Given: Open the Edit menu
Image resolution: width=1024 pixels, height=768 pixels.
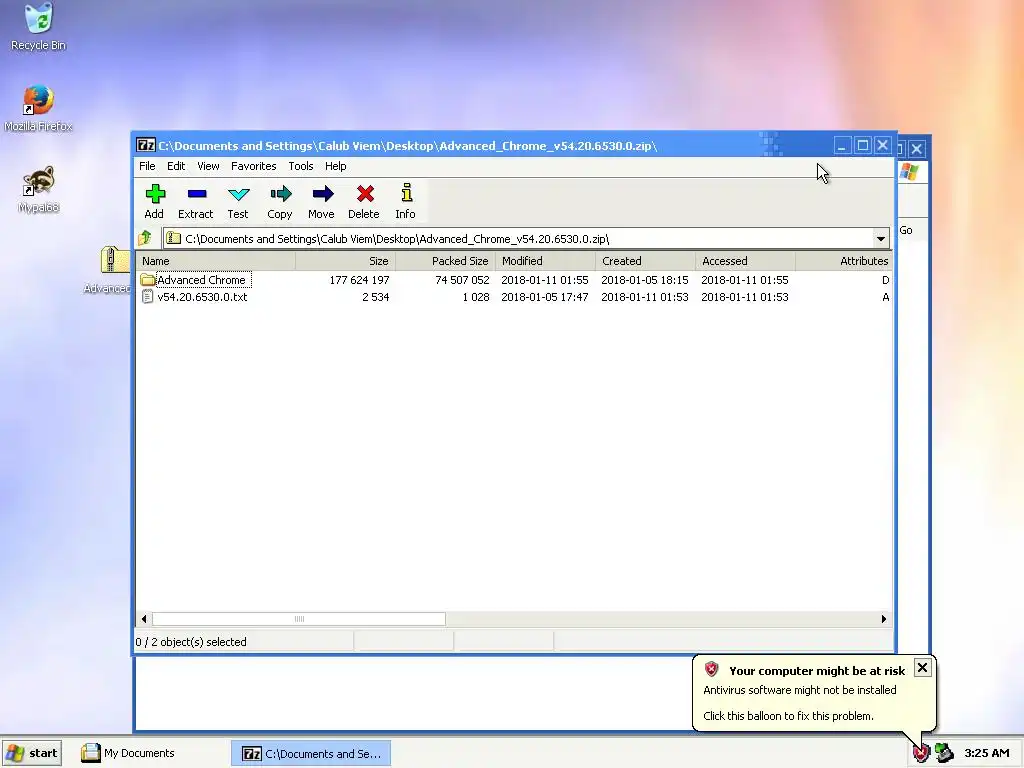Looking at the screenshot, I should [176, 166].
